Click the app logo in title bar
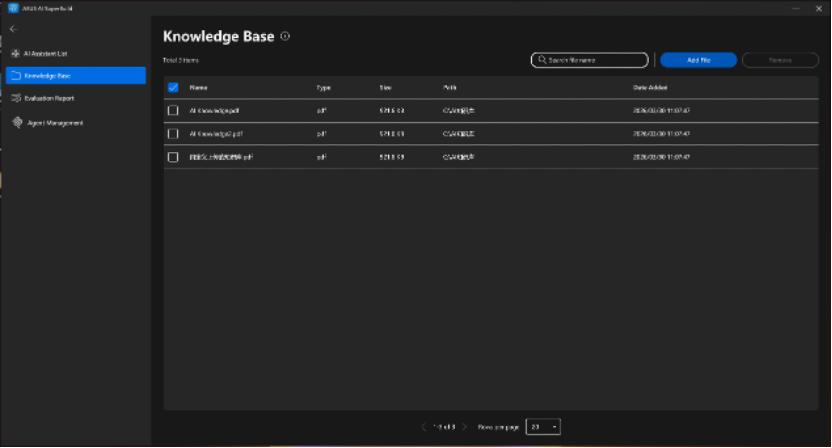Screen dimensions: 832x448 click(13, 8)
